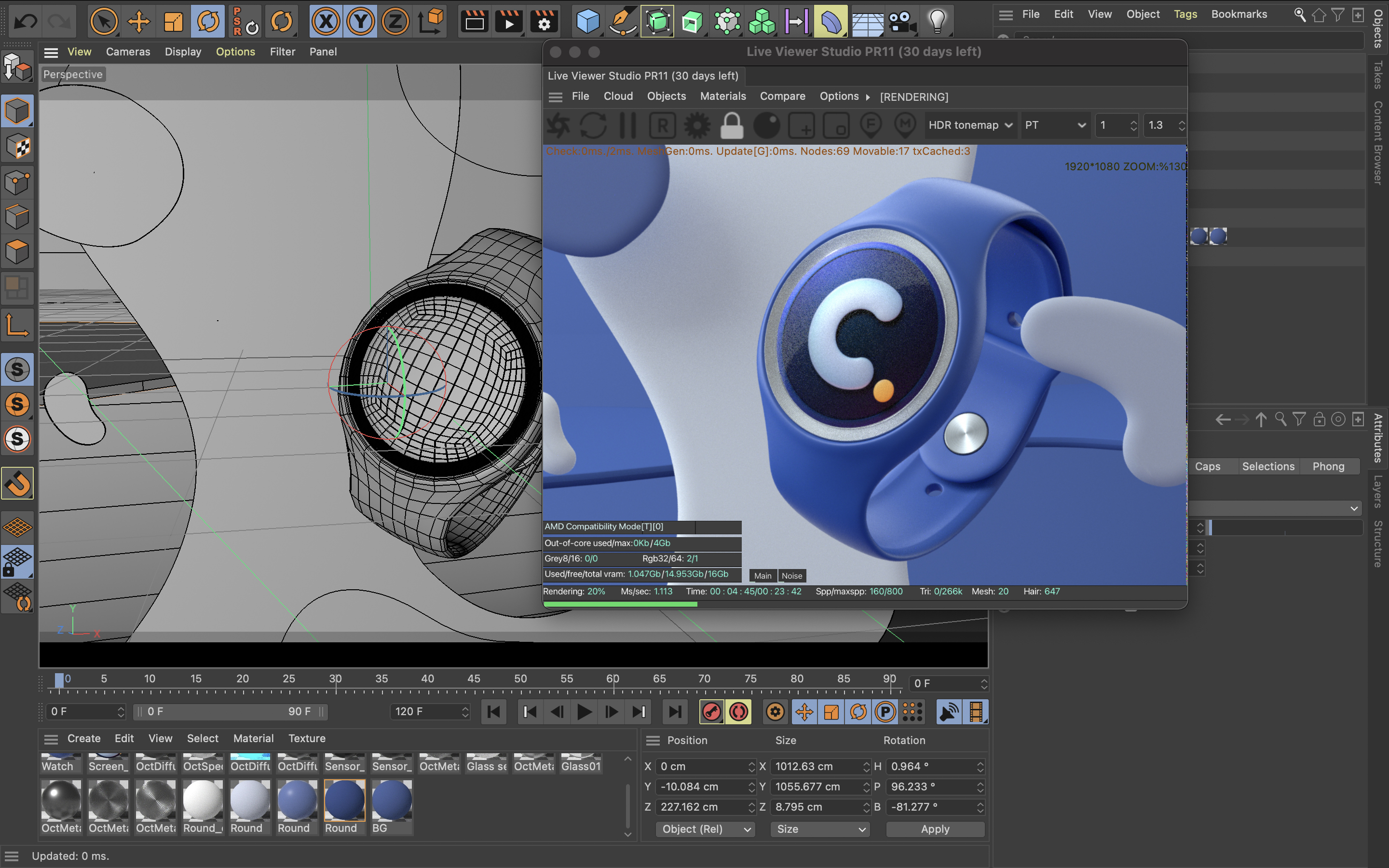Image resolution: width=1389 pixels, height=868 pixels.
Task: Select the Scale tool in top toolbar
Action: [173, 22]
